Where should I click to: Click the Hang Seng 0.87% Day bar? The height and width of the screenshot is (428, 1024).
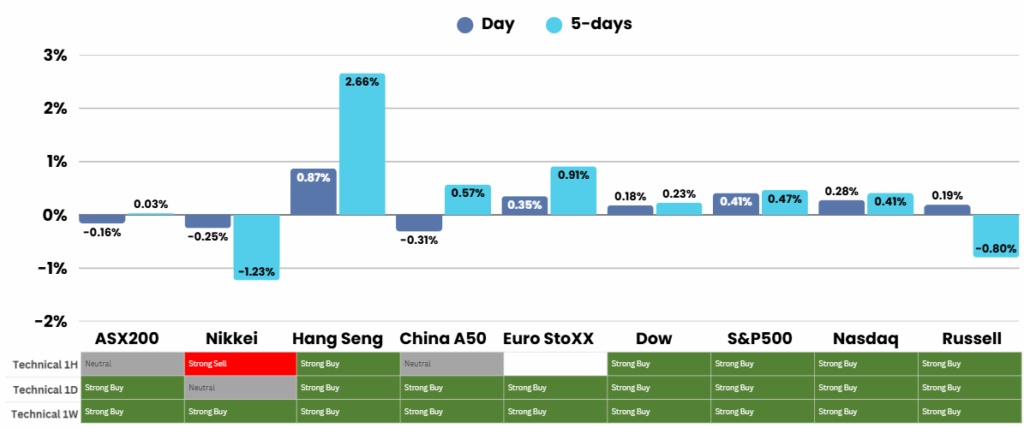(x=314, y=191)
